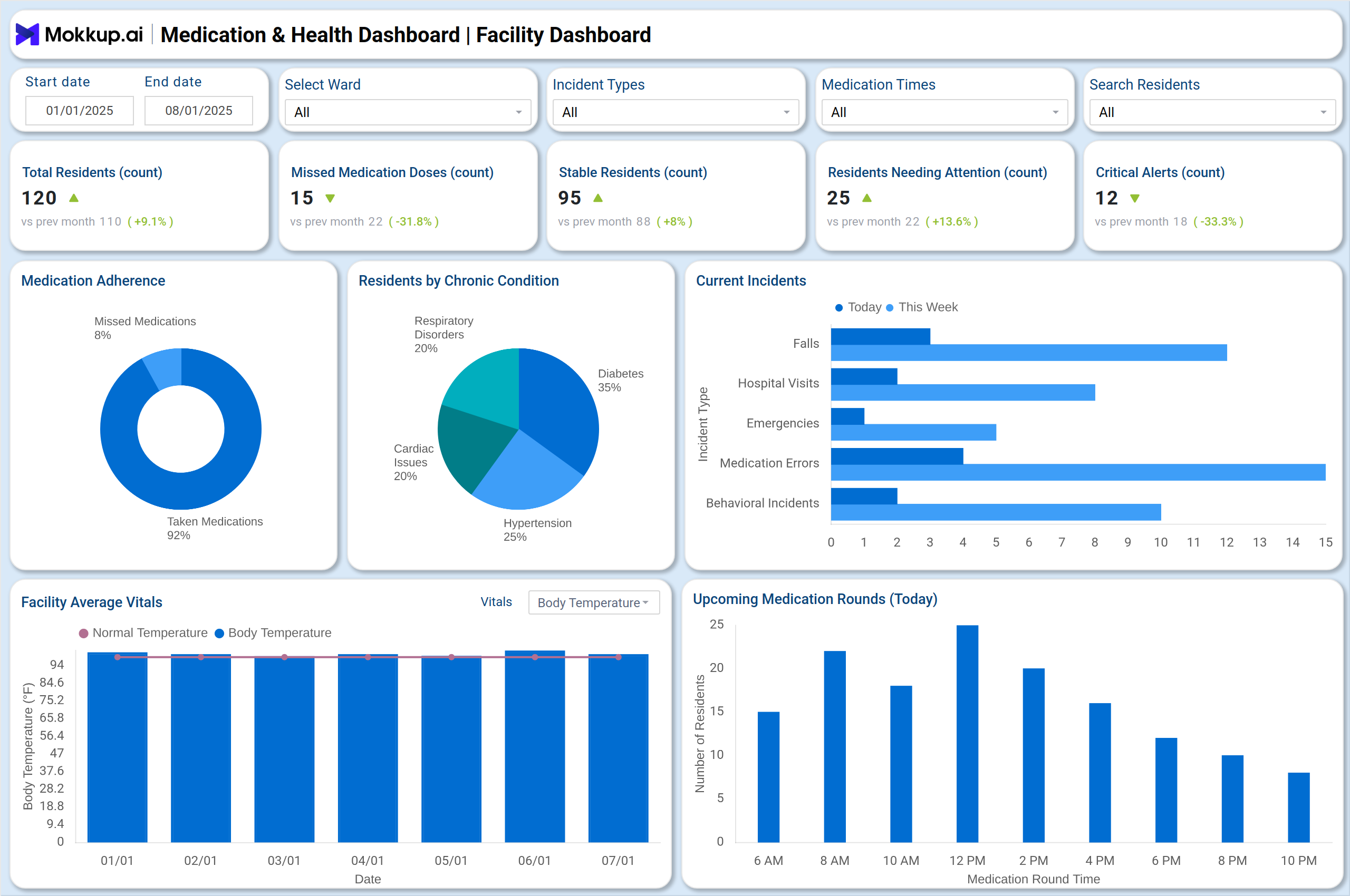Viewport: 1350px width, 896px height.
Task: Click the Falls This Week bar
Action: tap(1029, 353)
